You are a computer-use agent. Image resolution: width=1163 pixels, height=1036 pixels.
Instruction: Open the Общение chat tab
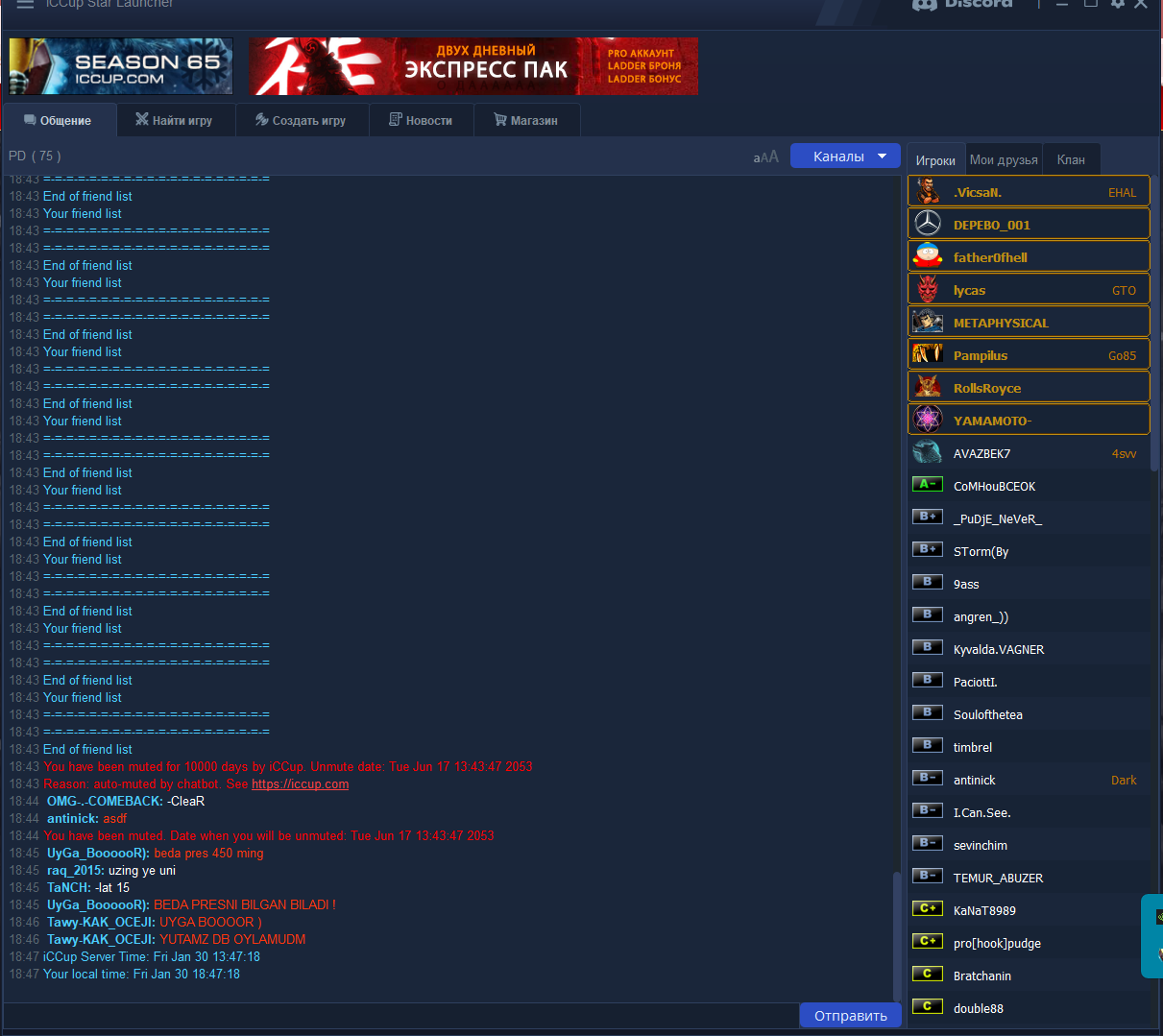[59, 120]
